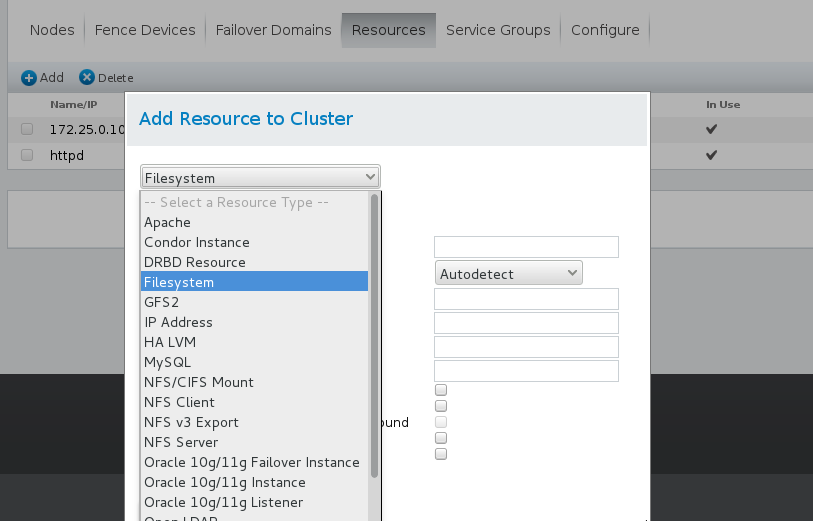Toggle the fourth checkbox in the dialog form

click(x=441, y=438)
